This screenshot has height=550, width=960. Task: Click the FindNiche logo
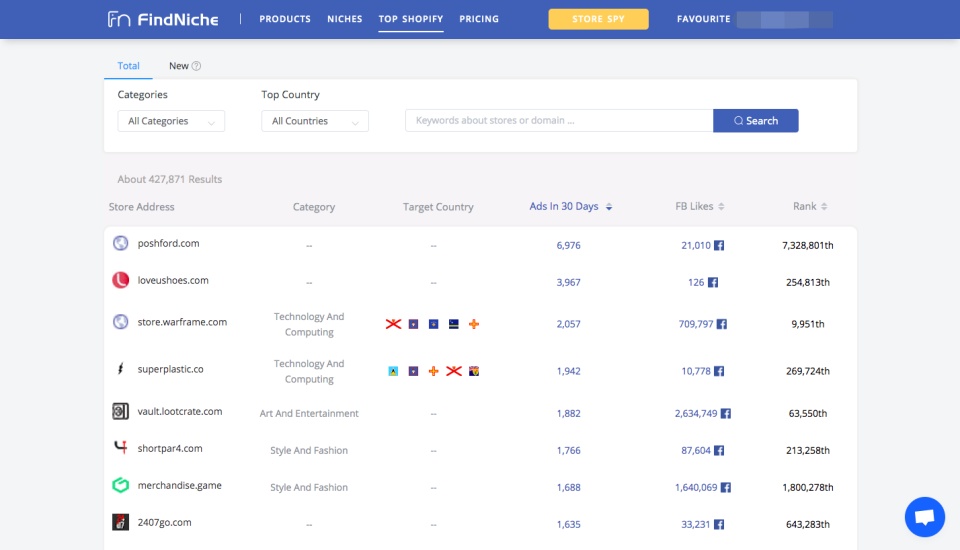coord(162,19)
